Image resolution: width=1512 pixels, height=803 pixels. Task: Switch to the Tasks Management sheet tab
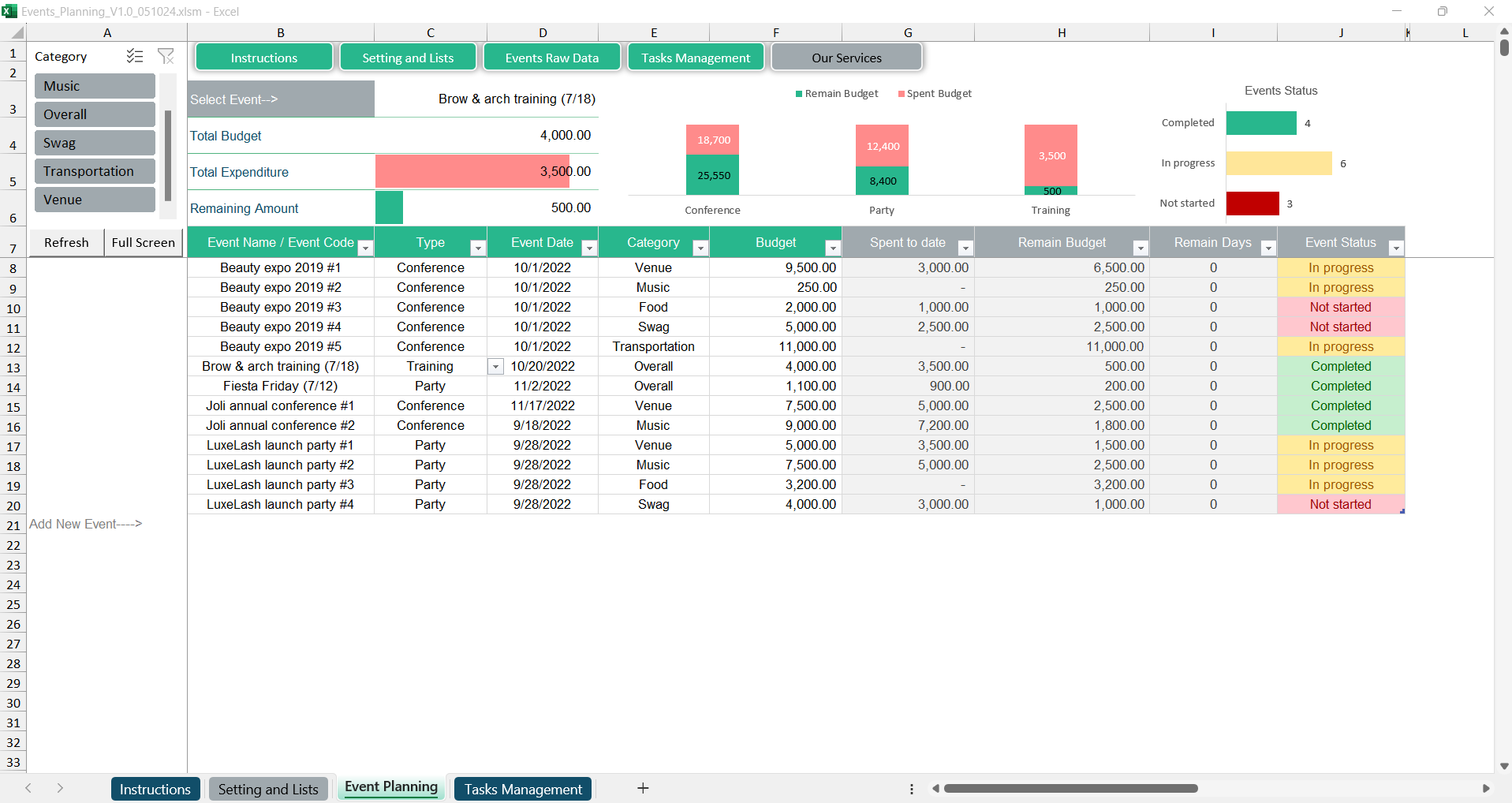[523, 789]
